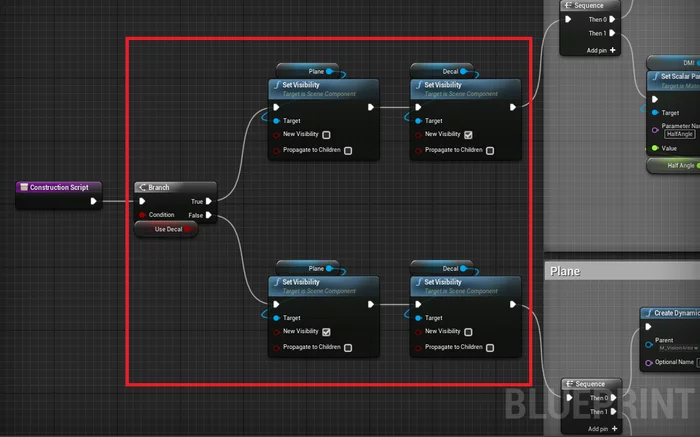Viewport: 700px width, 437px height.
Task: Select the Construction Script node title
Action: 59,187
